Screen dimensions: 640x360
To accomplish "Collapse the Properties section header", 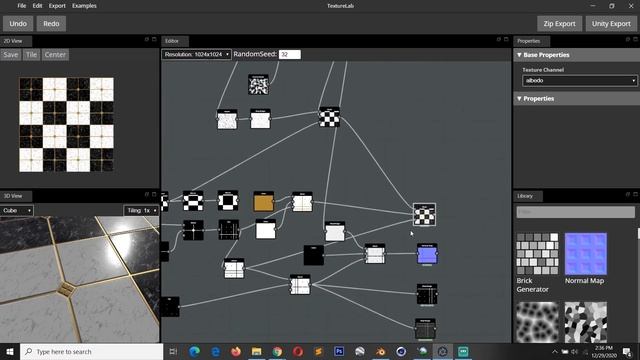I will (x=576, y=98).
